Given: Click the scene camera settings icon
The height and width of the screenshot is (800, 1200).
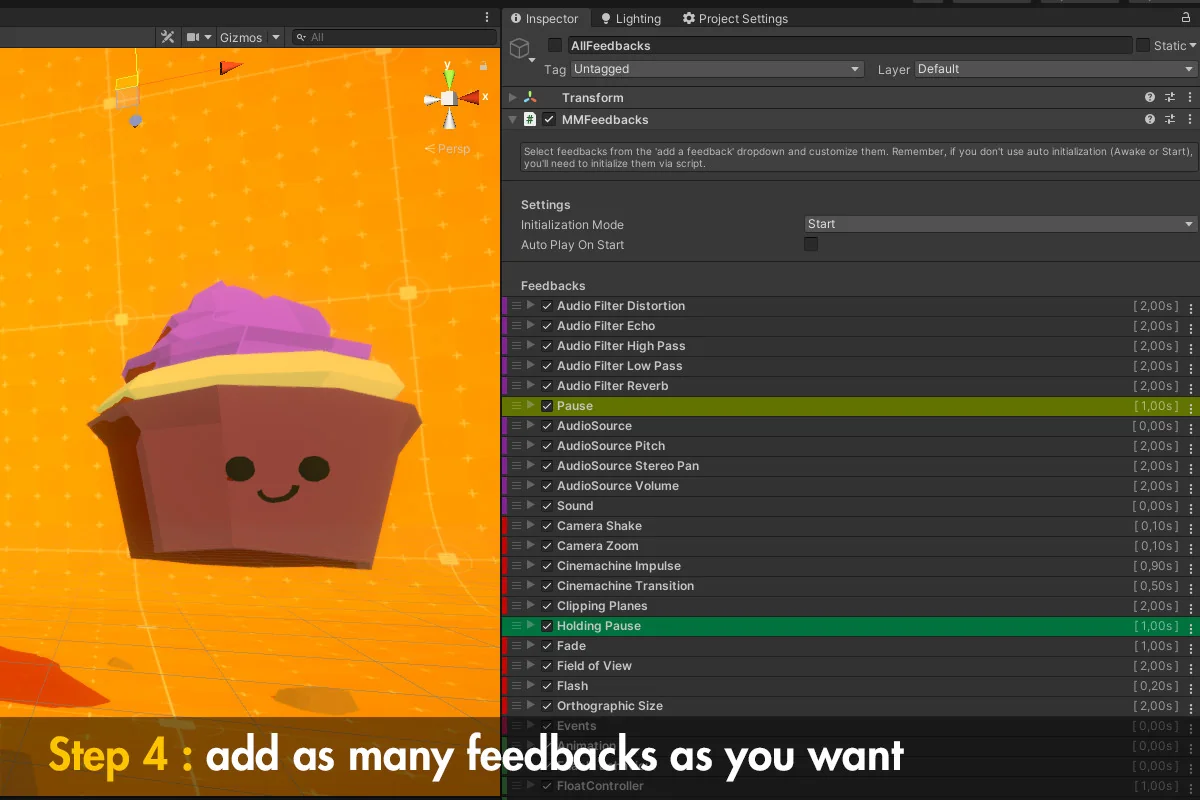Looking at the screenshot, I should [x=193, y=37].
